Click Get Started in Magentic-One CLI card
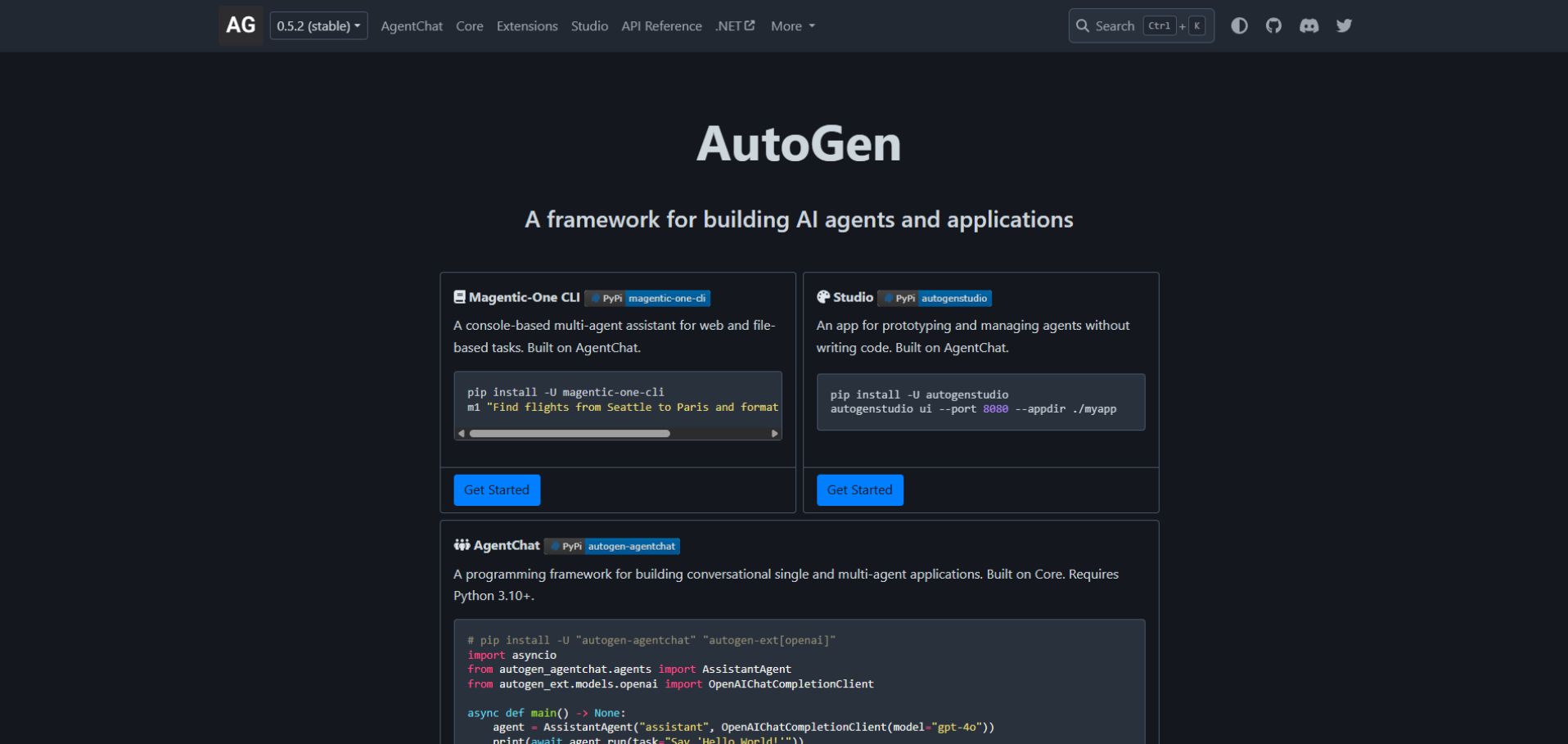This screenshot has width=1568, height=744. click(497, 489)
